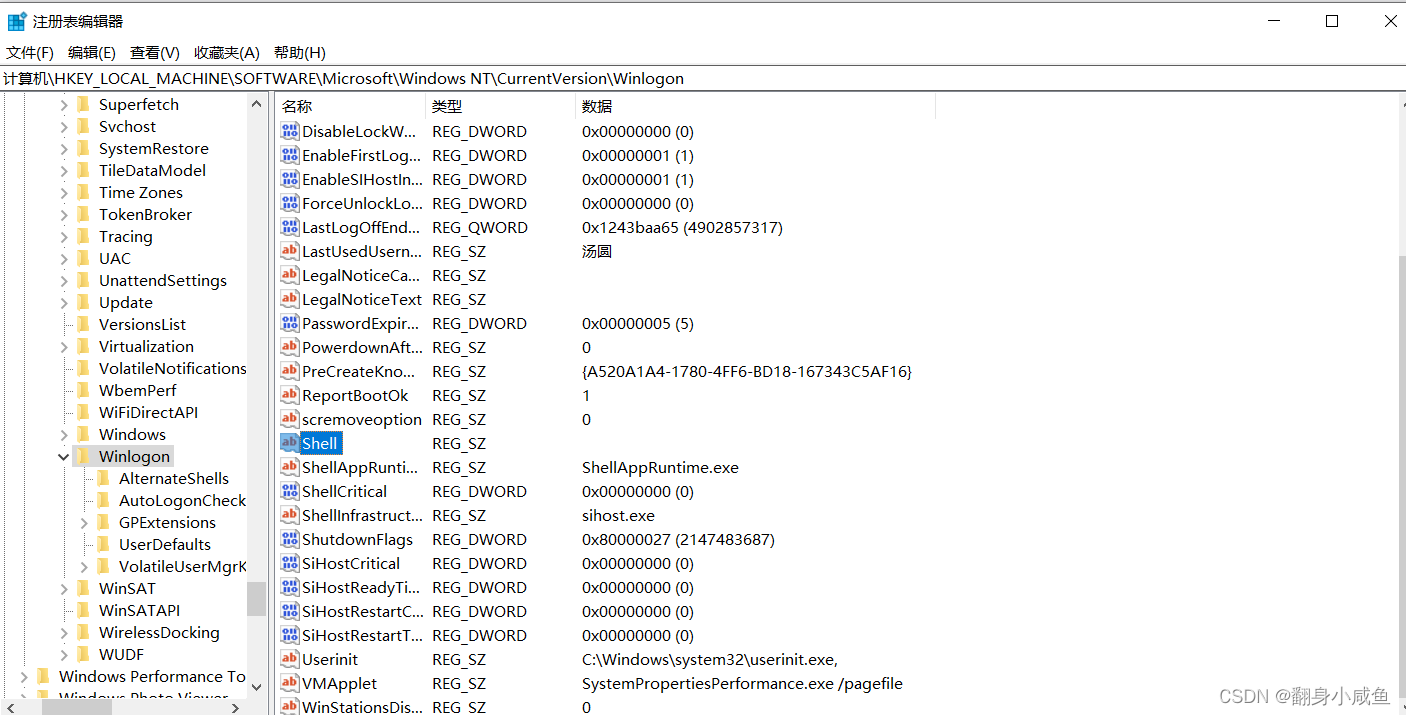This screenshot has width=1406, height=715.
Task: Expand the SystemRestore key
Action: coord(64,149)
